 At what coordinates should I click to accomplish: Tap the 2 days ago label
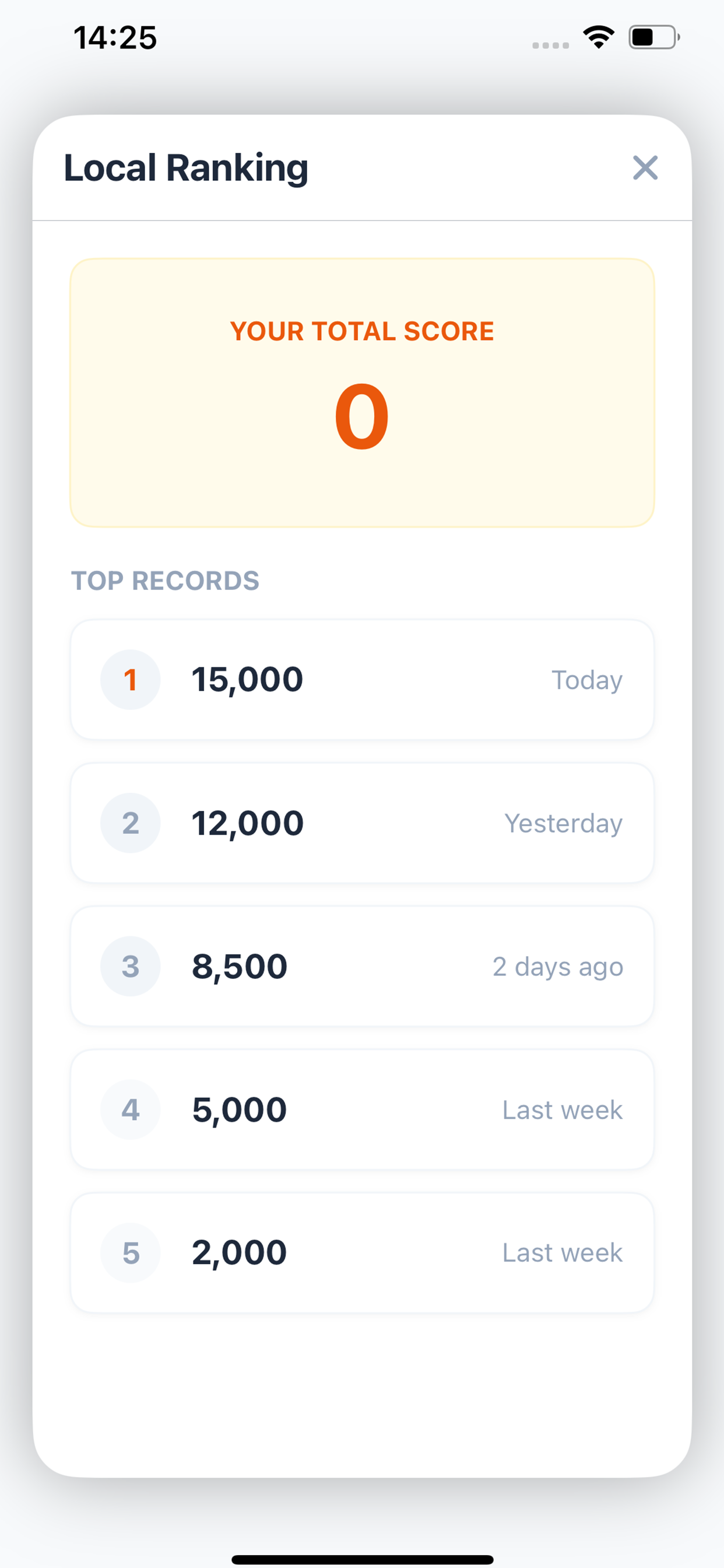(558, 967)
